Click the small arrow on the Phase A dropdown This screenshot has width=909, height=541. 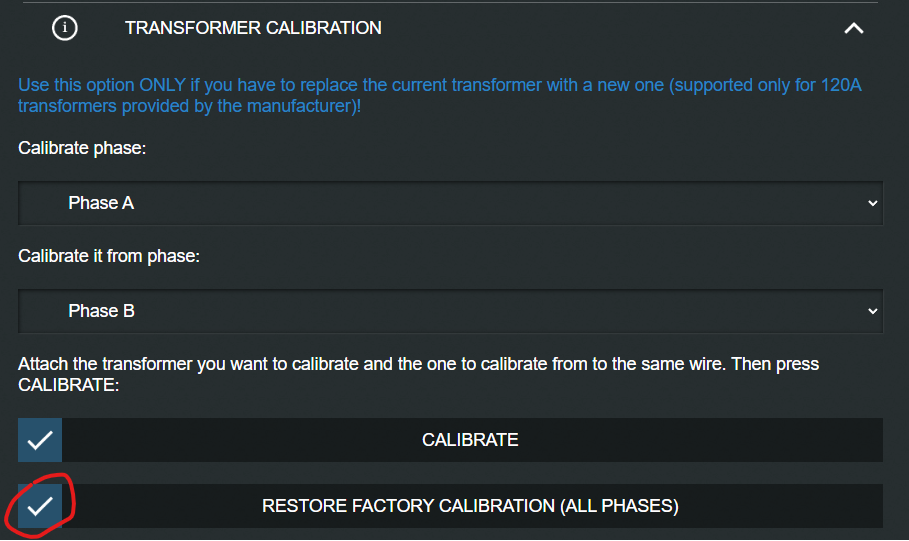pyautogui.click(x=872, y=203)
